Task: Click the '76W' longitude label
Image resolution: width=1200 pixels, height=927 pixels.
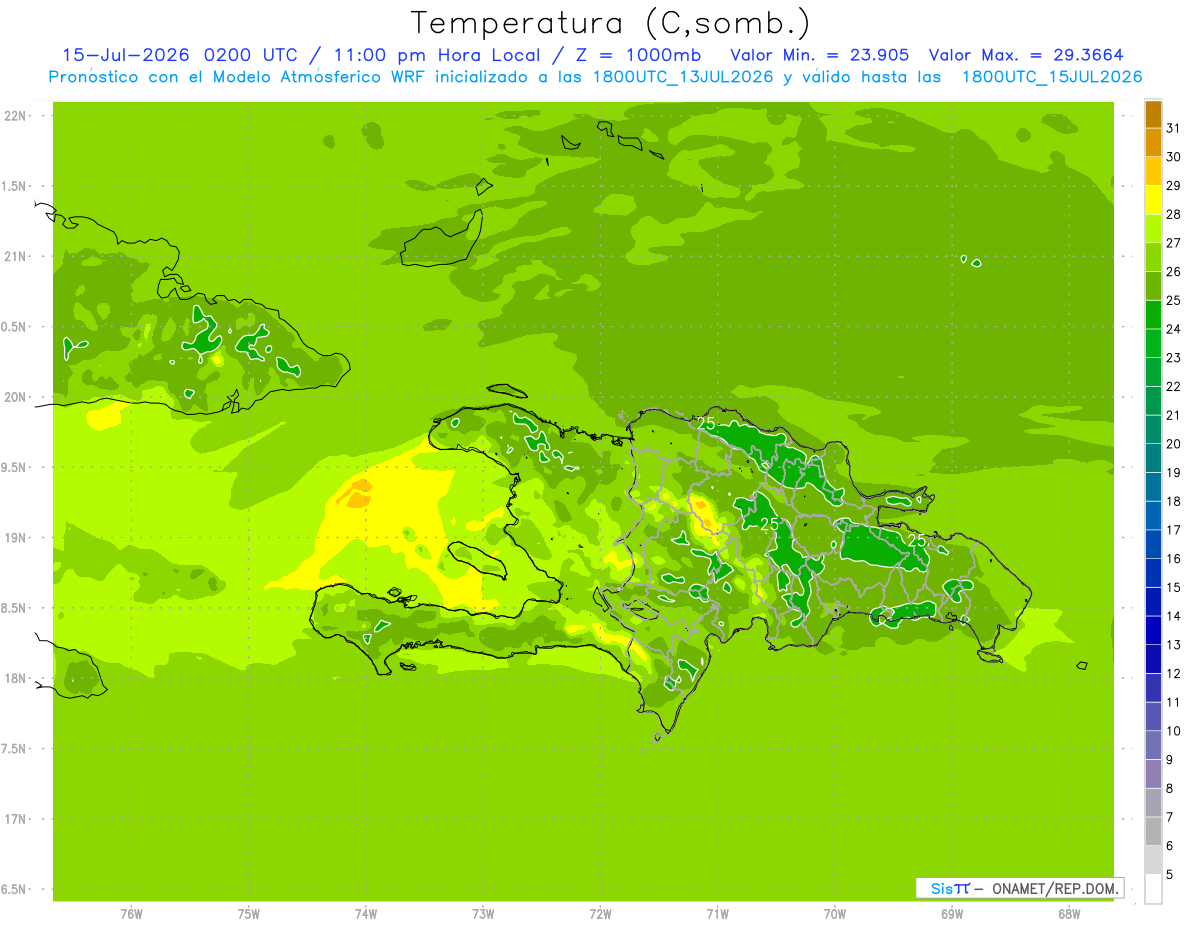Action: (131, 914)
